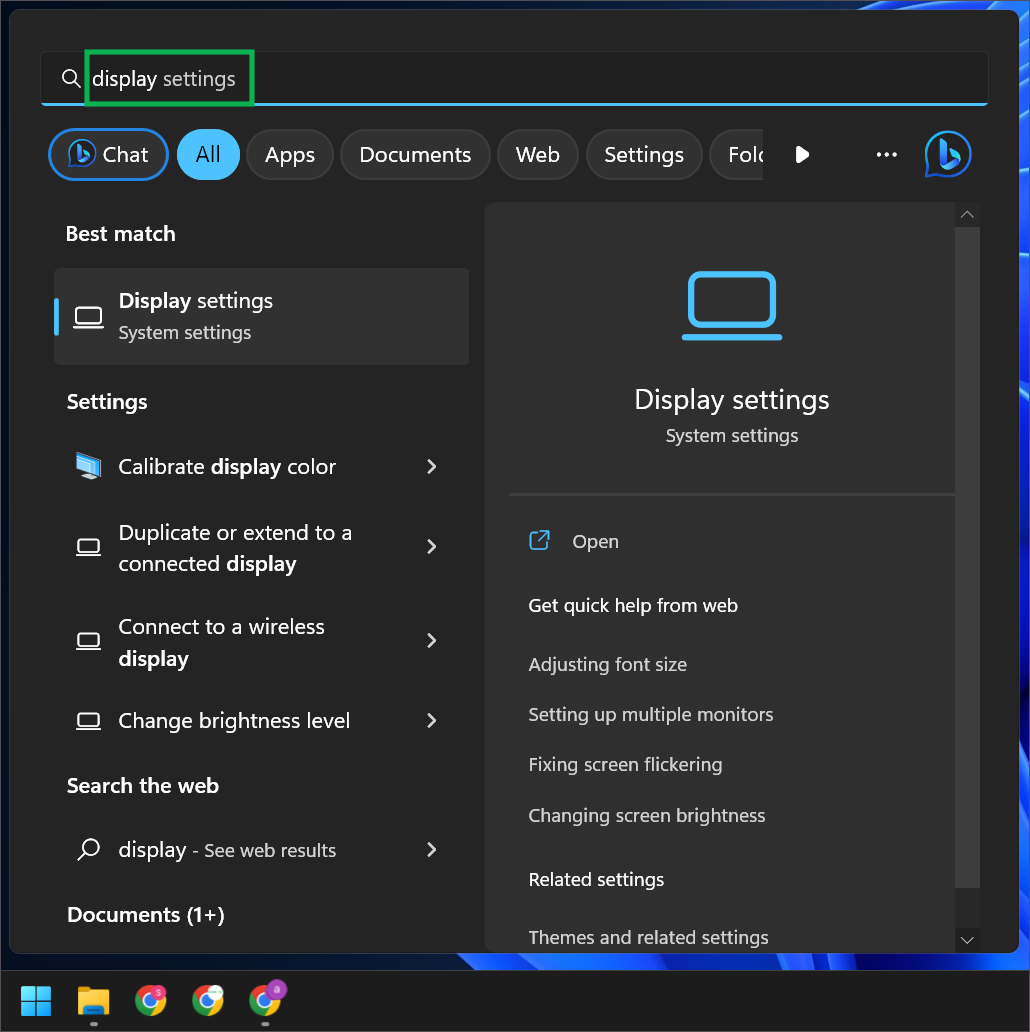
Task: Switch to the Documents filter tab
Action: 414,154
